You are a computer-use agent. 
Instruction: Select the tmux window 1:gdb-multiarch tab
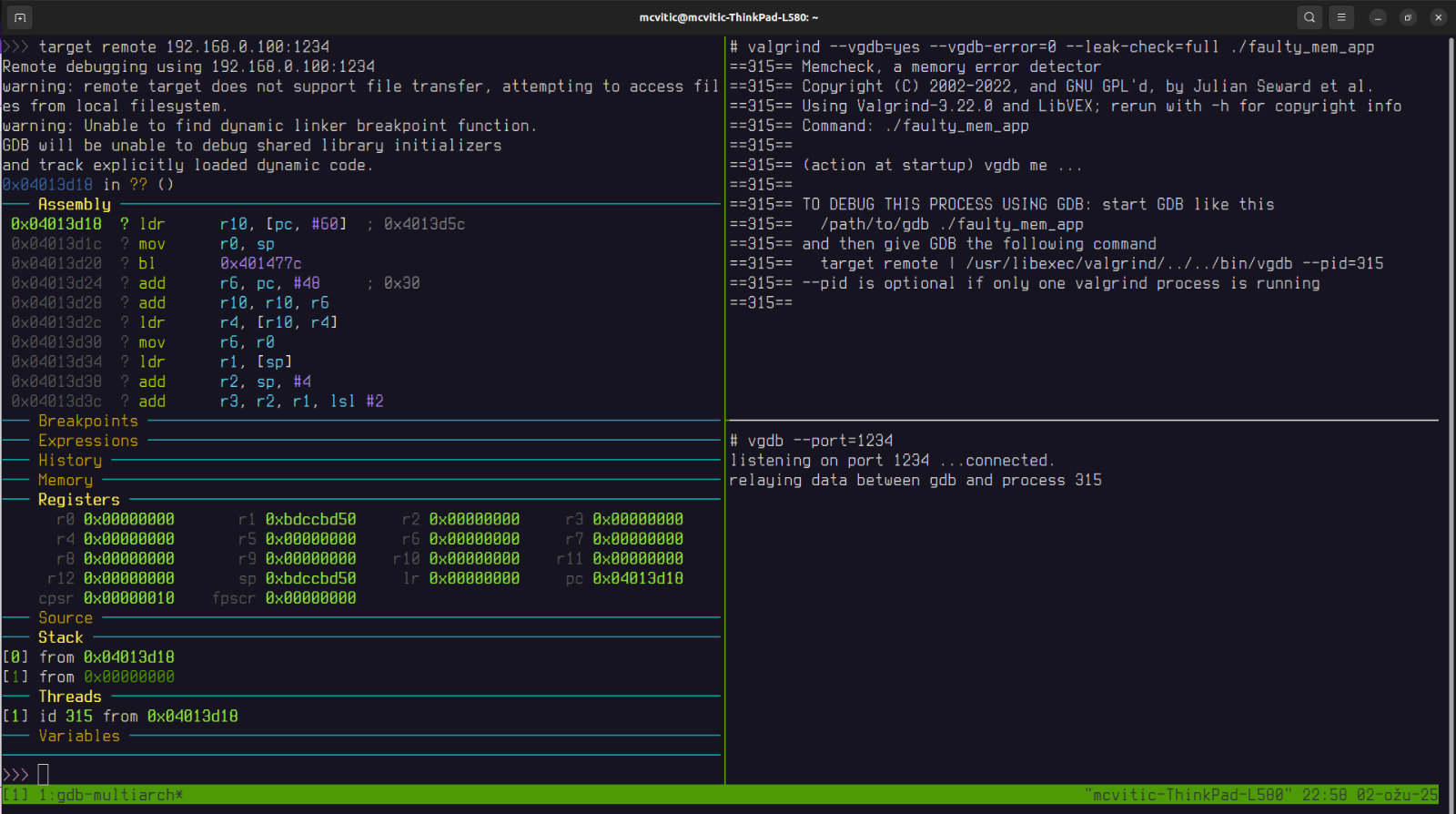click(x=109, y=795)
